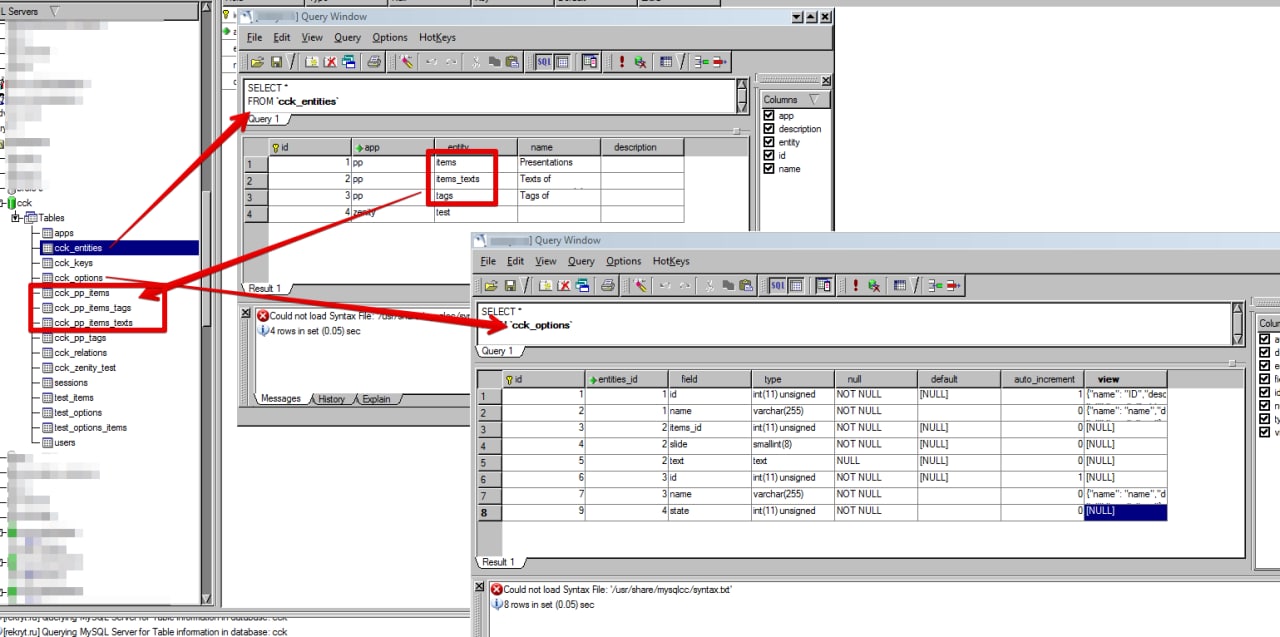Click key icon in id column header of cck_options
Screen dimensions: 1280x637
509,379
